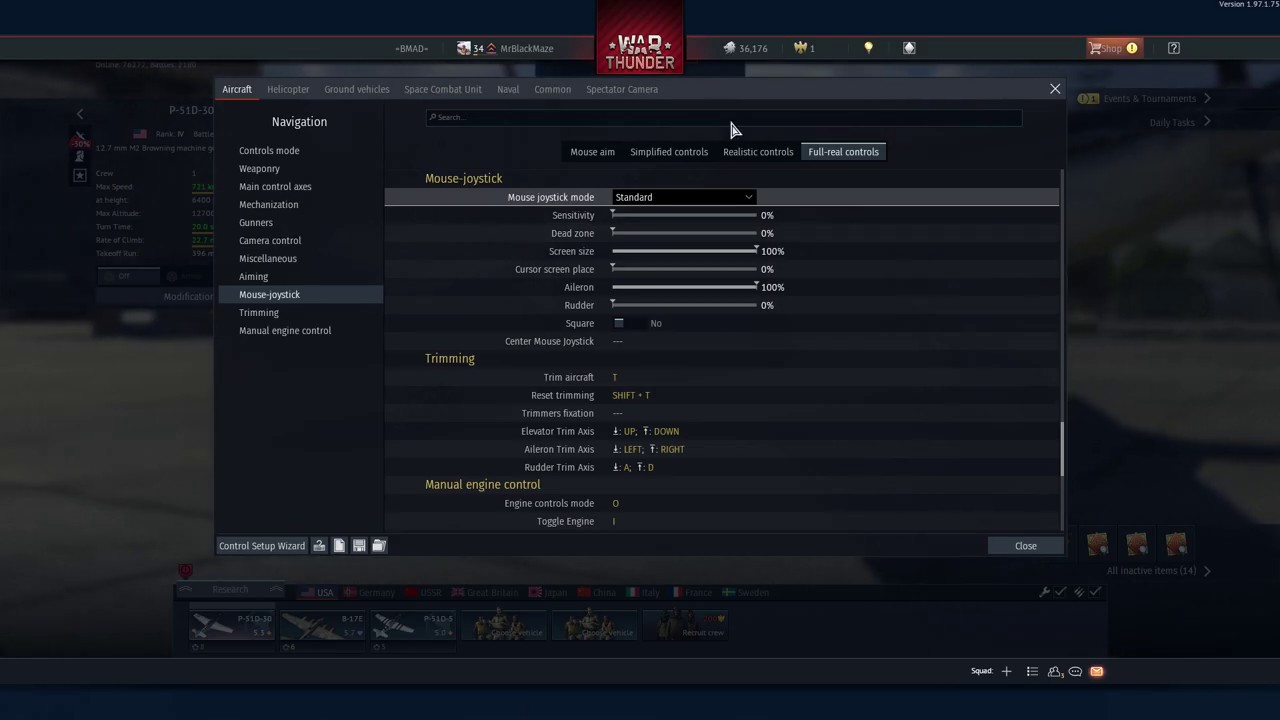Open the contacts icon in the squad bar
Screen dimensions: 1280x720
tap(1055, 672)
